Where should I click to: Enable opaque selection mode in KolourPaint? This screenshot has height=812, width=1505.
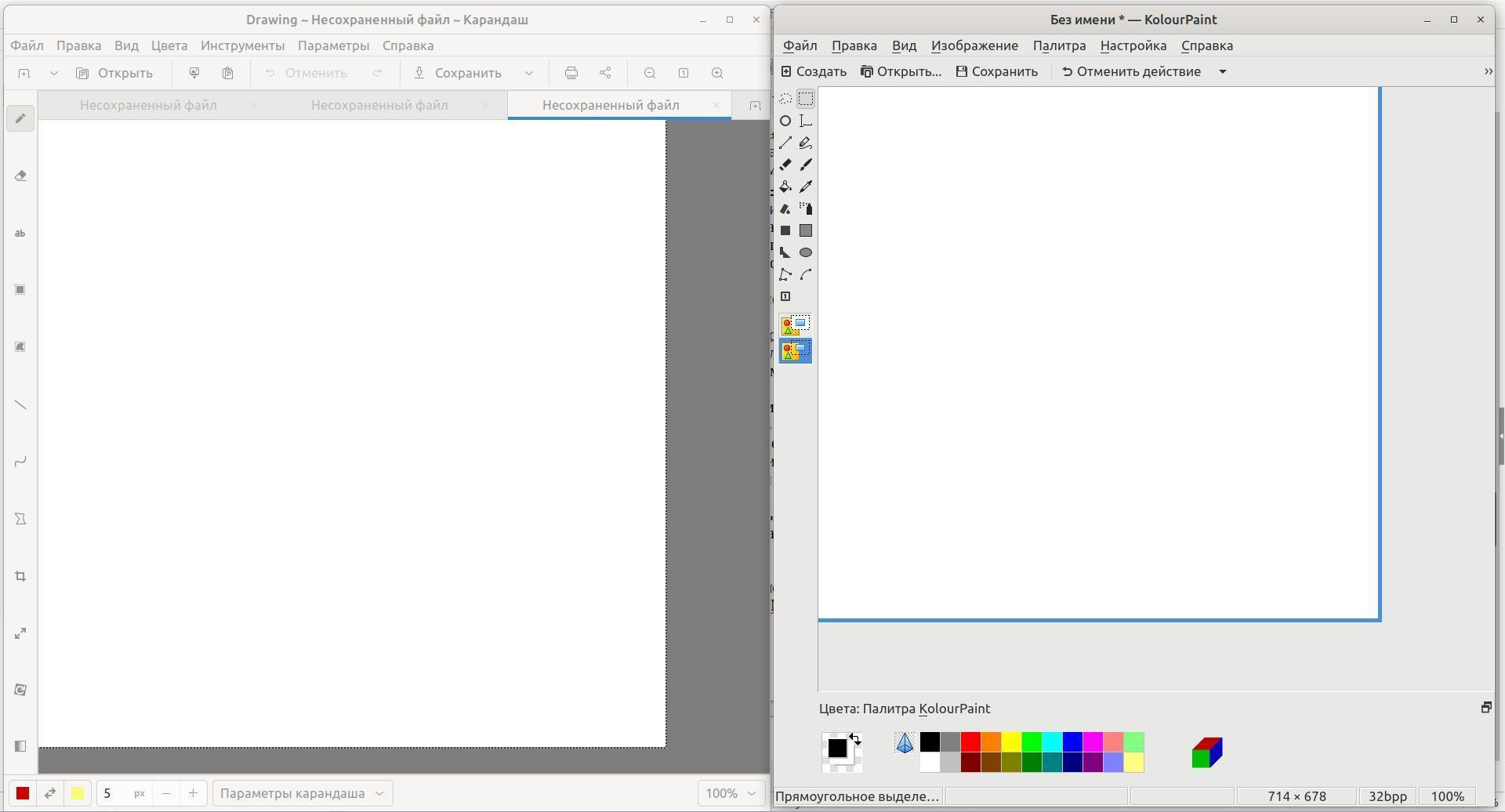(x=795, y=325)
